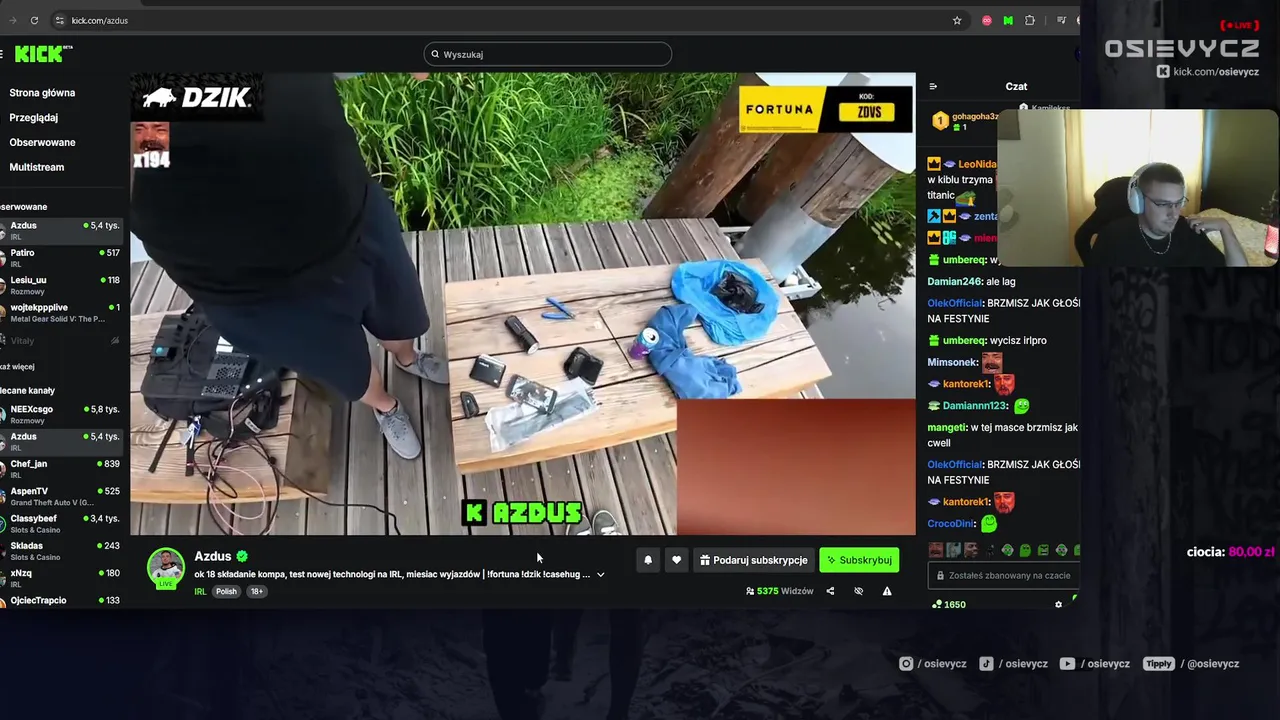
Task: Open chat settings gear icon
Action: (1058, 604)
